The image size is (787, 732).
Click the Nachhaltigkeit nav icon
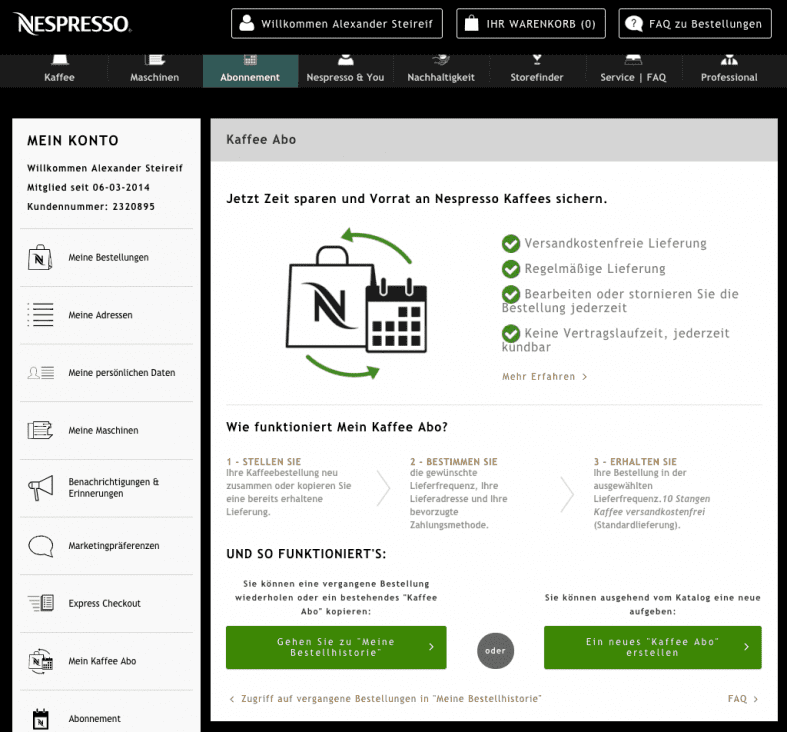click(441, 60)
